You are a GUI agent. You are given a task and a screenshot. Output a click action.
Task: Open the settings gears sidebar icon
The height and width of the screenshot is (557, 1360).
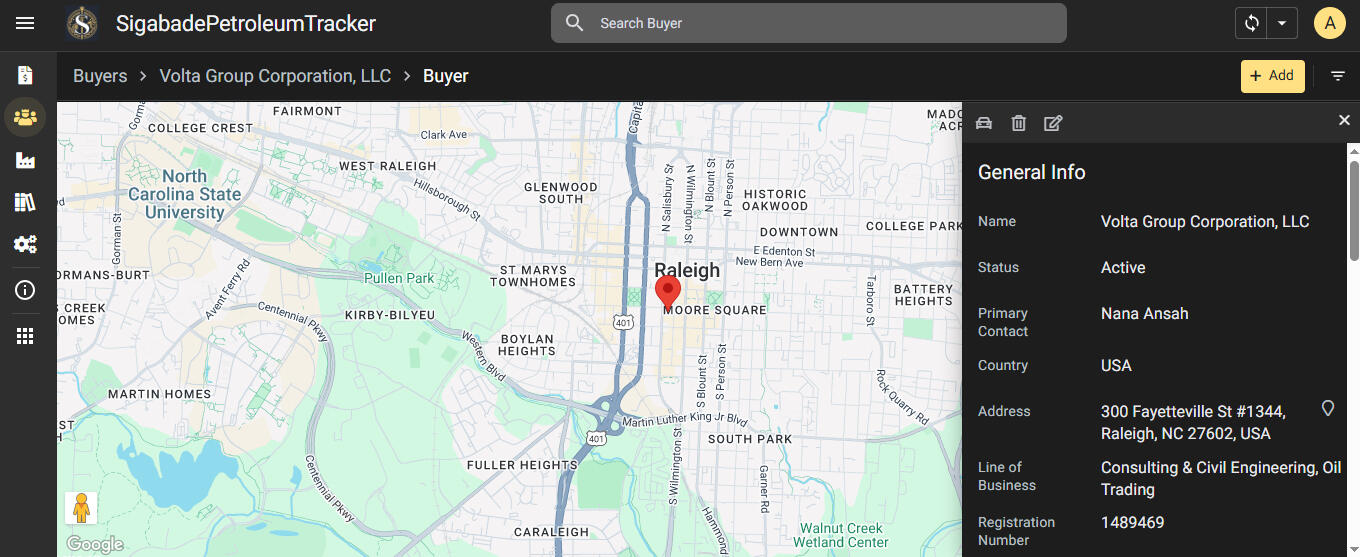[25, 245]
